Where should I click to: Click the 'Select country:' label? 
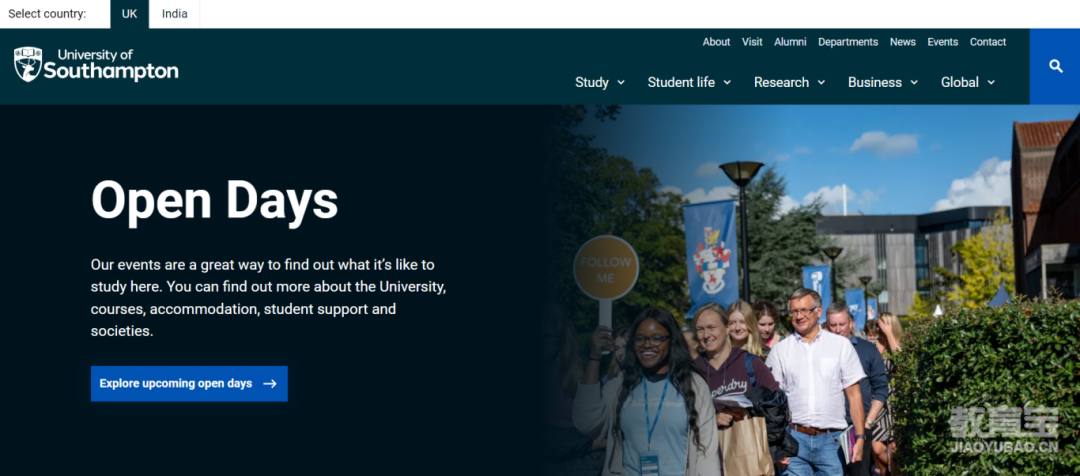(47, 14)
